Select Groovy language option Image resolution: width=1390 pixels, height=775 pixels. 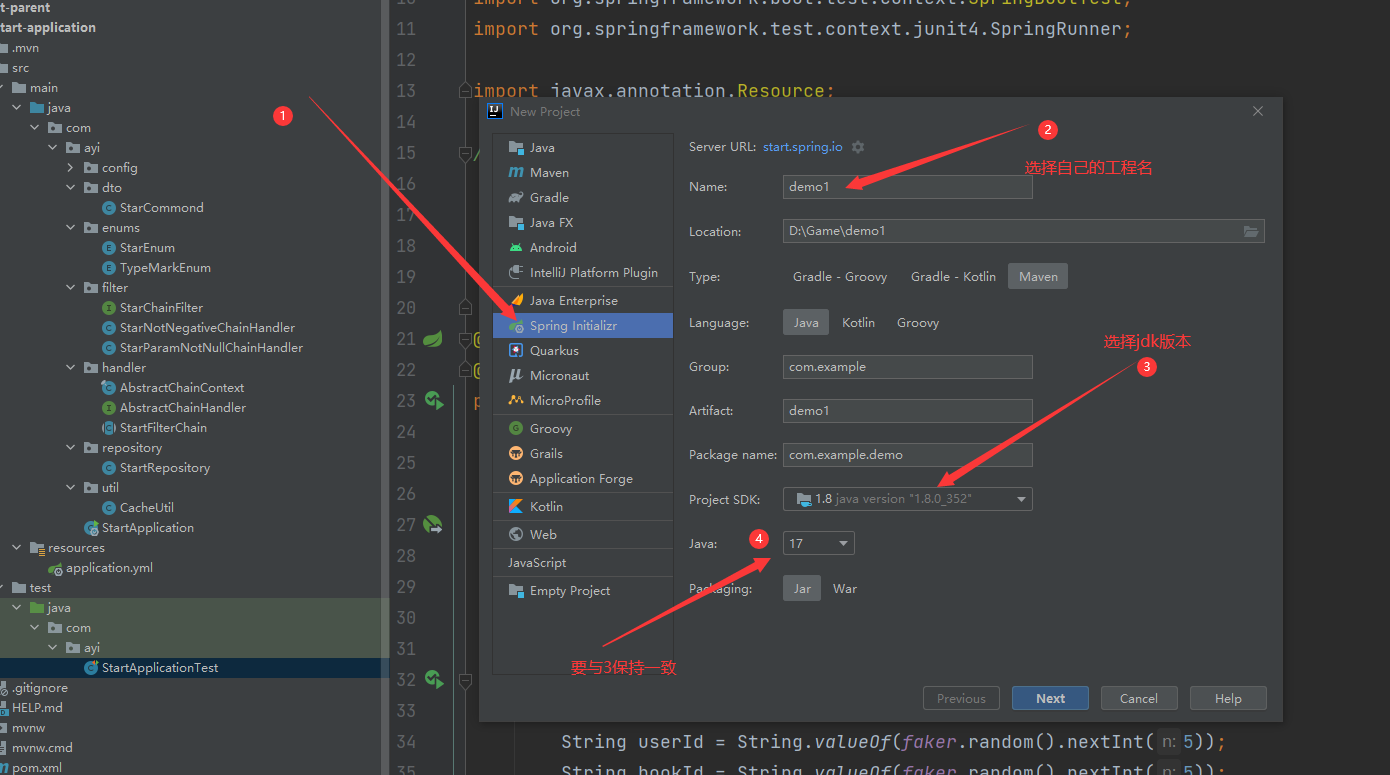[918, 322]
